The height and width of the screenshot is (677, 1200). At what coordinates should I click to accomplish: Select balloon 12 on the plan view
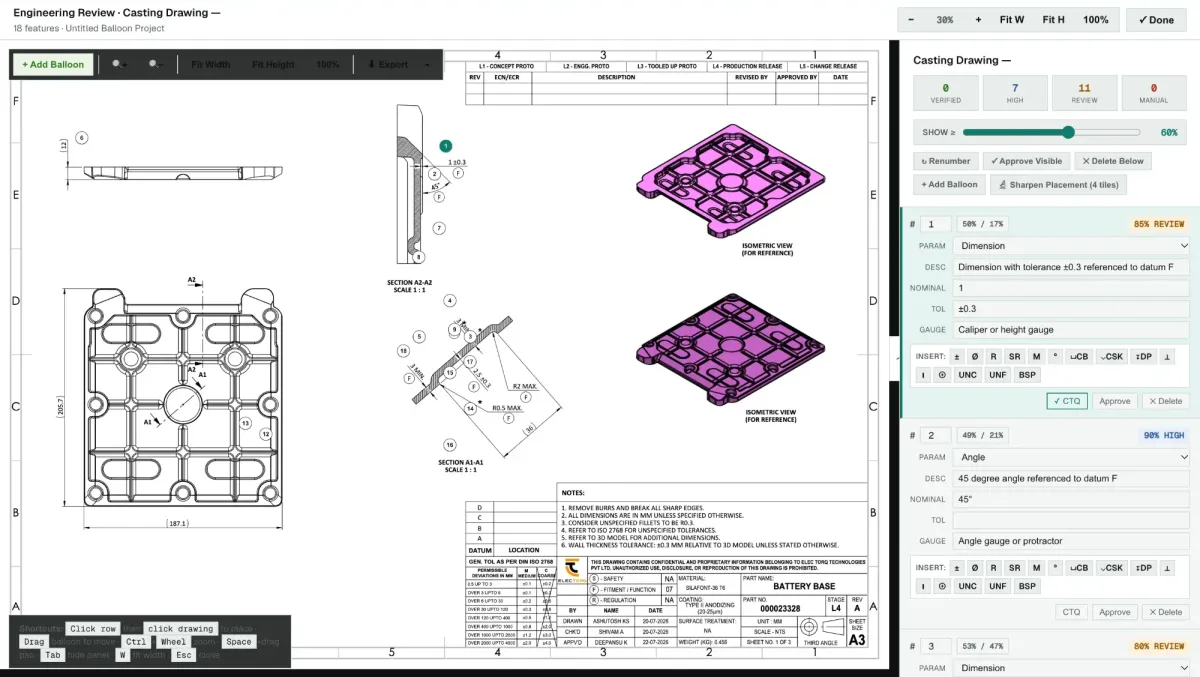(265, 434)
